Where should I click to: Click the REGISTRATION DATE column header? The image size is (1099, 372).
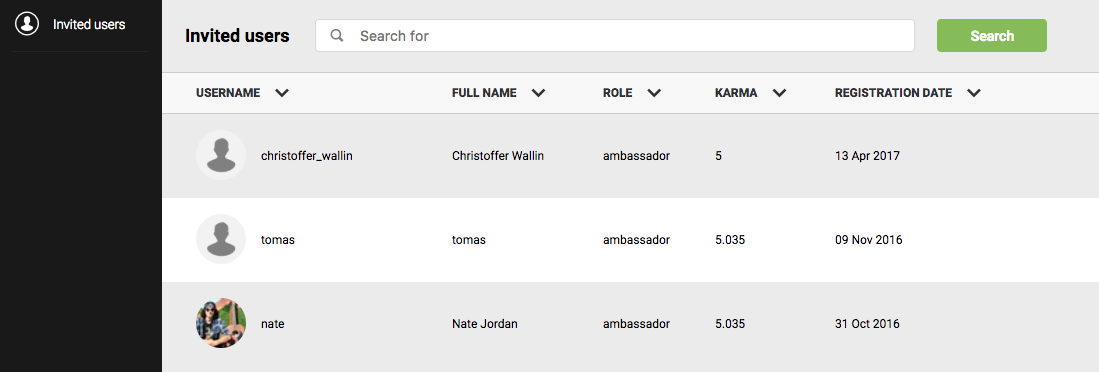[x=894, y=92]
